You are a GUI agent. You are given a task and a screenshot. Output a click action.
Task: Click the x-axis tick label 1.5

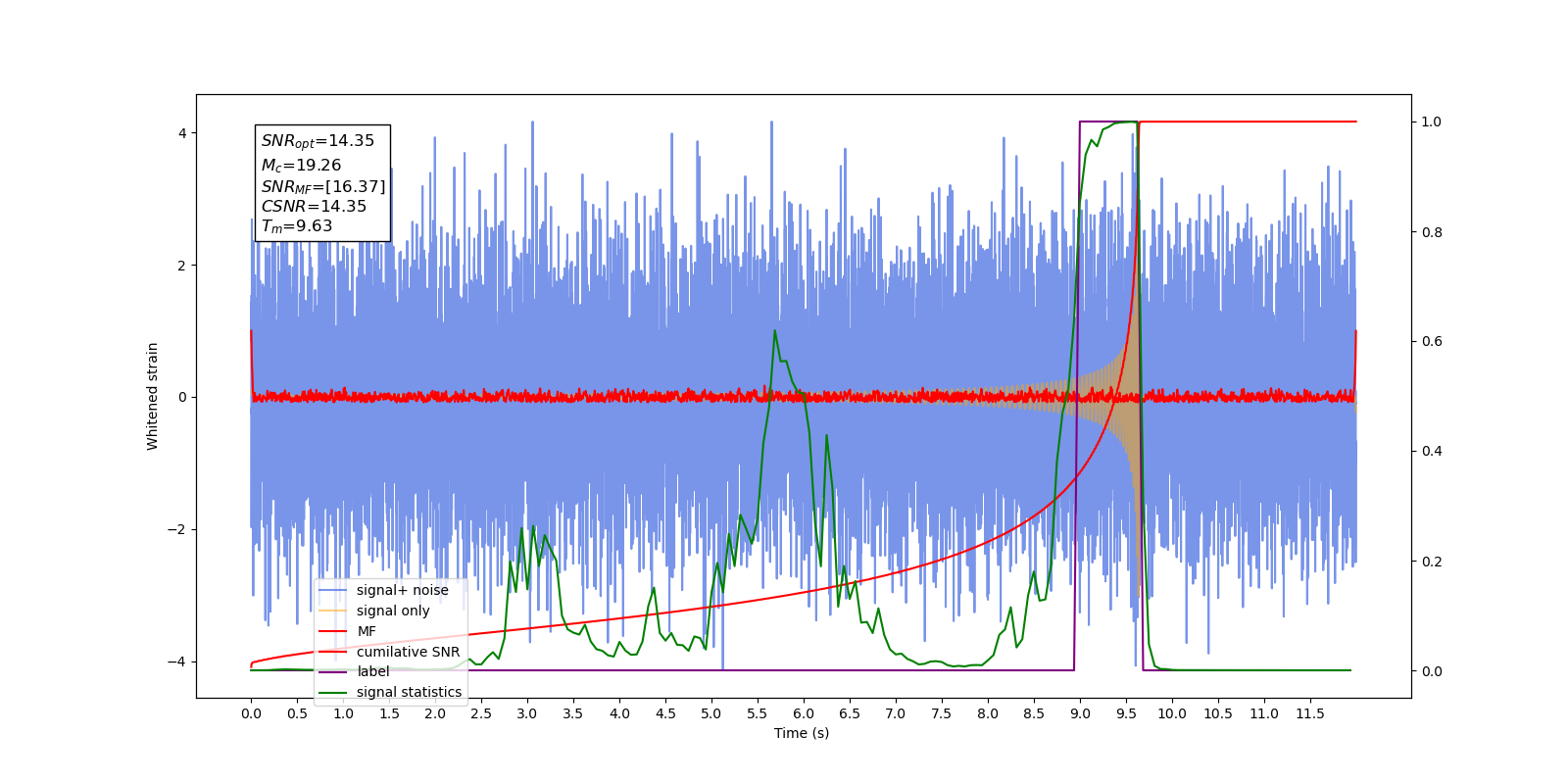[x=389, y=713]
